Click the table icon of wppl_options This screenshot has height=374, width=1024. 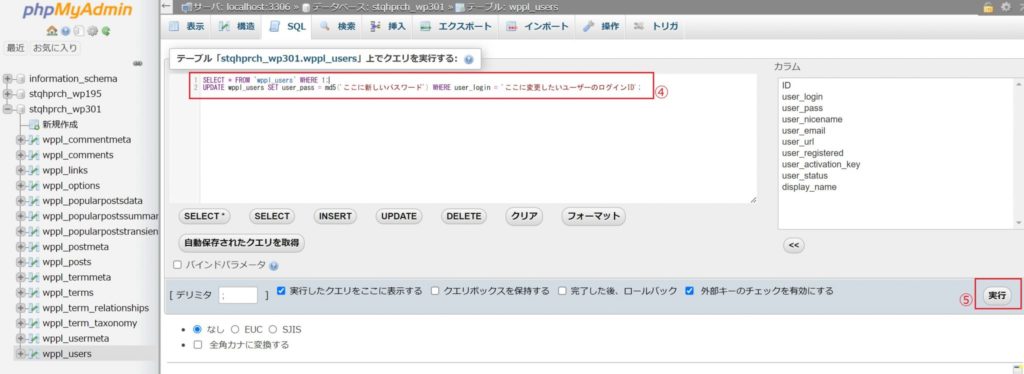pyautogui.click(x=33, y=185)
